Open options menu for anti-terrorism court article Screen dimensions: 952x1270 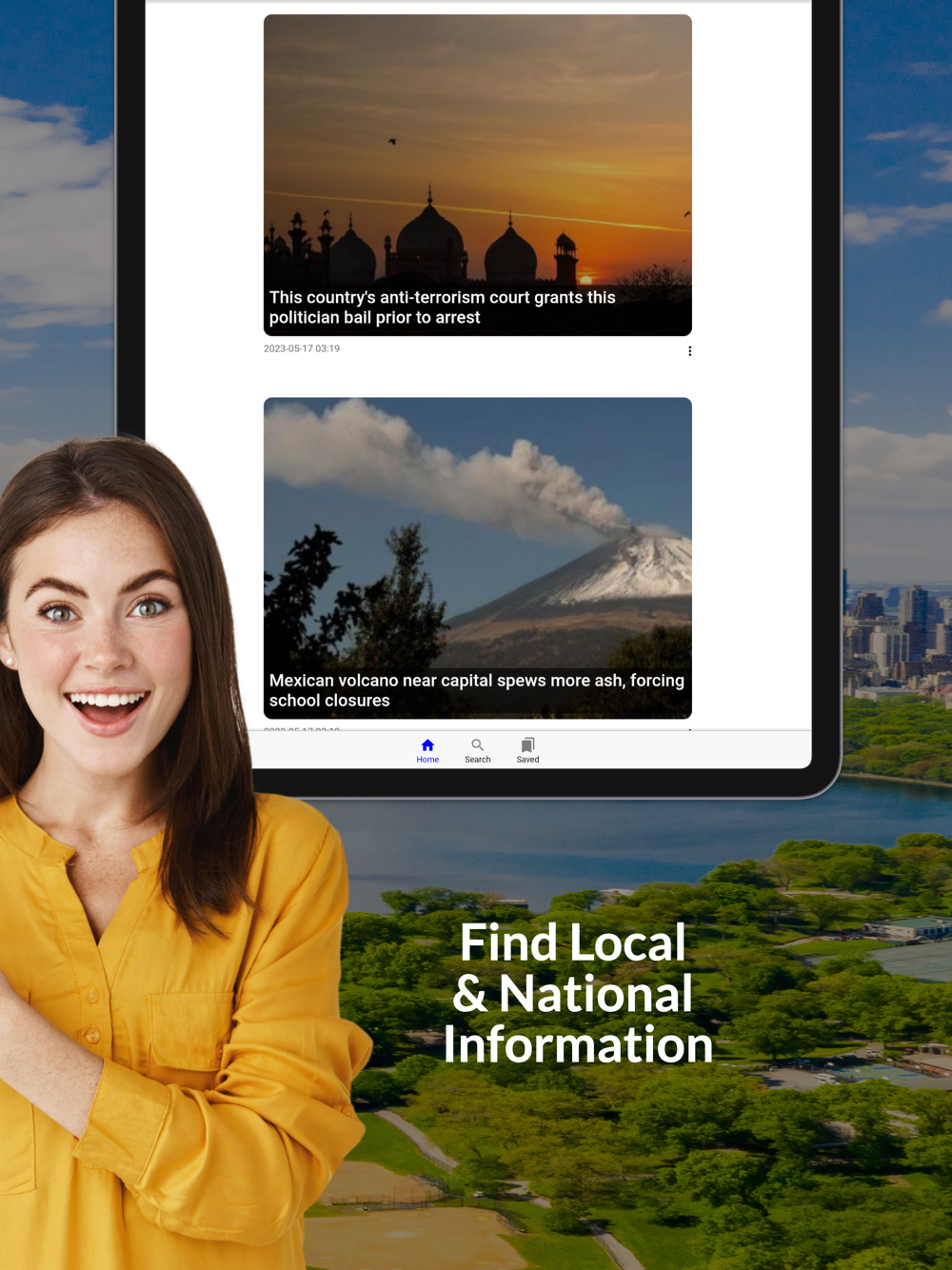click(x=689, y=351)
